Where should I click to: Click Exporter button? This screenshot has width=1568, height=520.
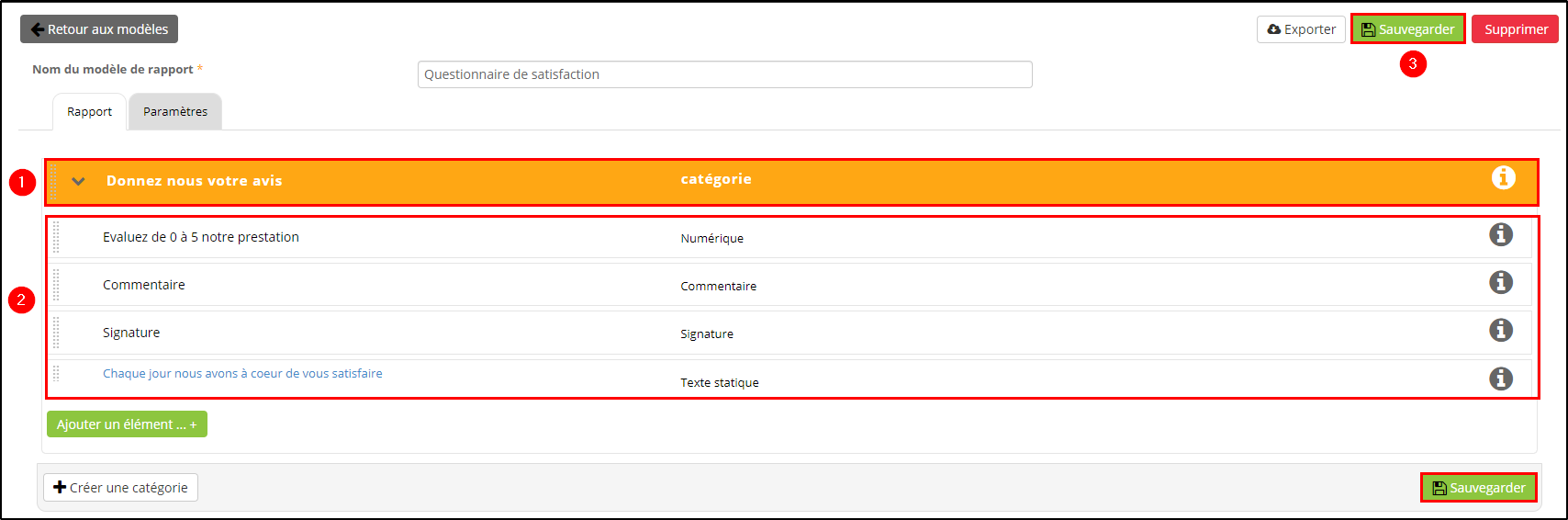point(1301,29)
